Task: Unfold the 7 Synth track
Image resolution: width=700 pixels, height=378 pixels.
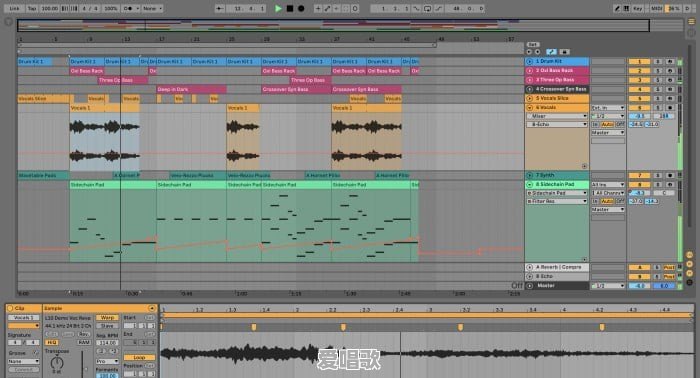Action: [x=529, y=175]
